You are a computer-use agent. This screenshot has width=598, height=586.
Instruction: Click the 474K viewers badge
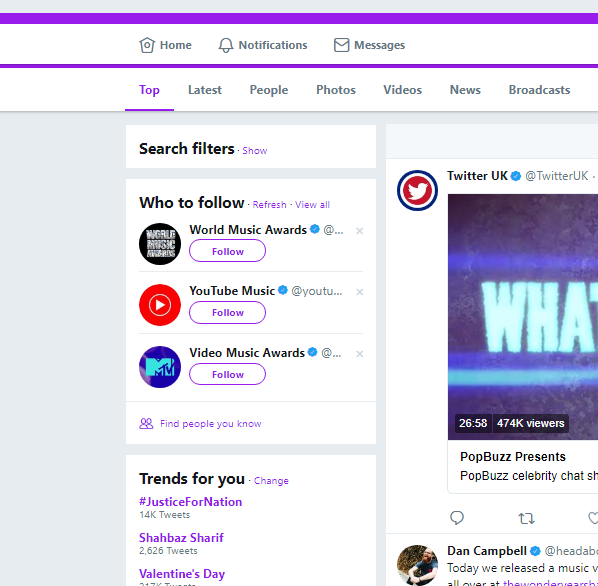530,424
